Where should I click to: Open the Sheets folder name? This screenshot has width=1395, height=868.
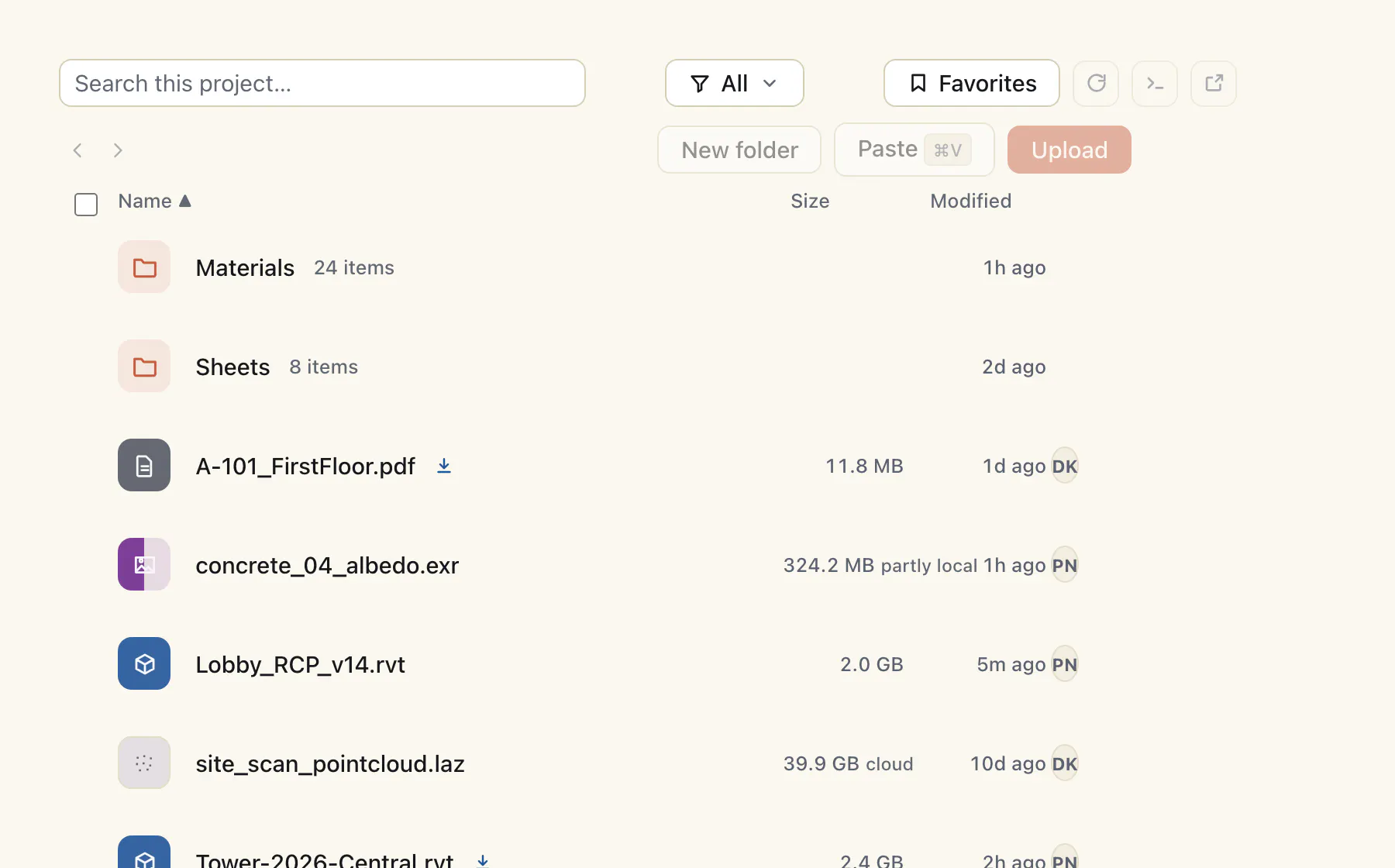pos(232,367)
